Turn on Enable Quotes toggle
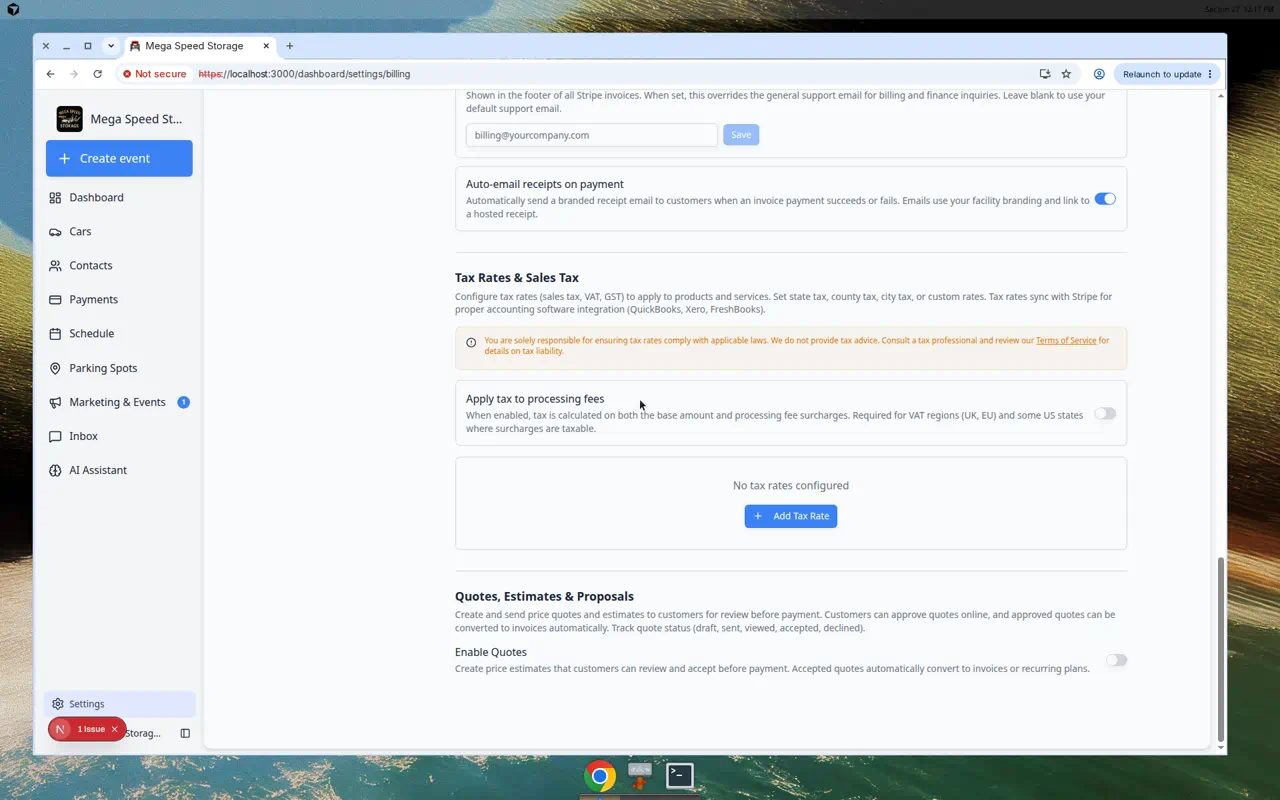Image resolution: width=1280 pixels, height=800 pixels. coord(1116,660)
